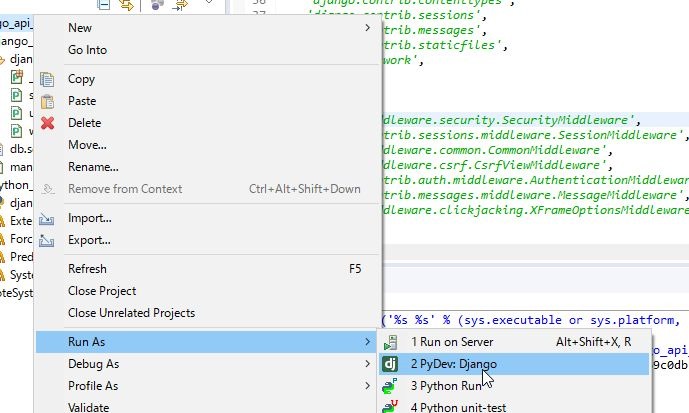The image size is (689, 413).
Task: Expand the Profile As submenu arrow
Action: click(368, 386)
